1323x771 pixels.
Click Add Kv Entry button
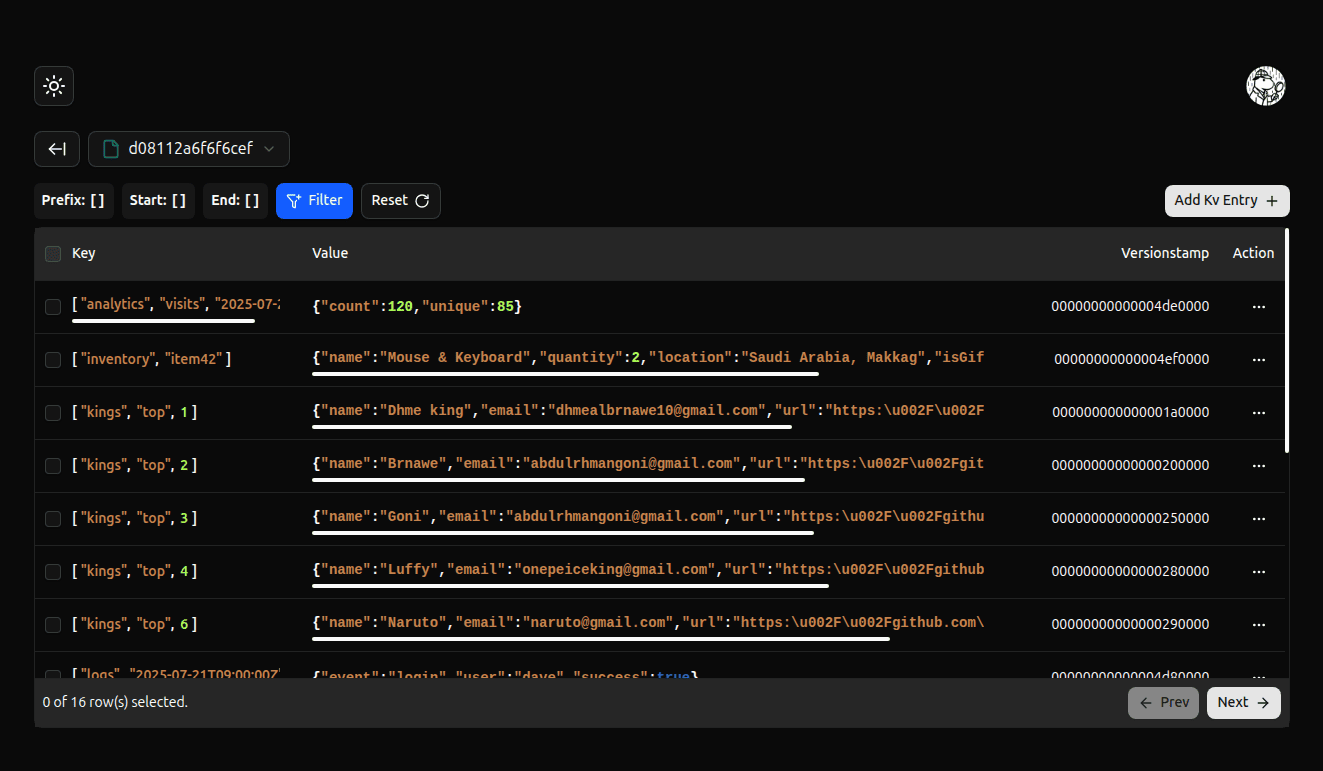pos(1226,200)
